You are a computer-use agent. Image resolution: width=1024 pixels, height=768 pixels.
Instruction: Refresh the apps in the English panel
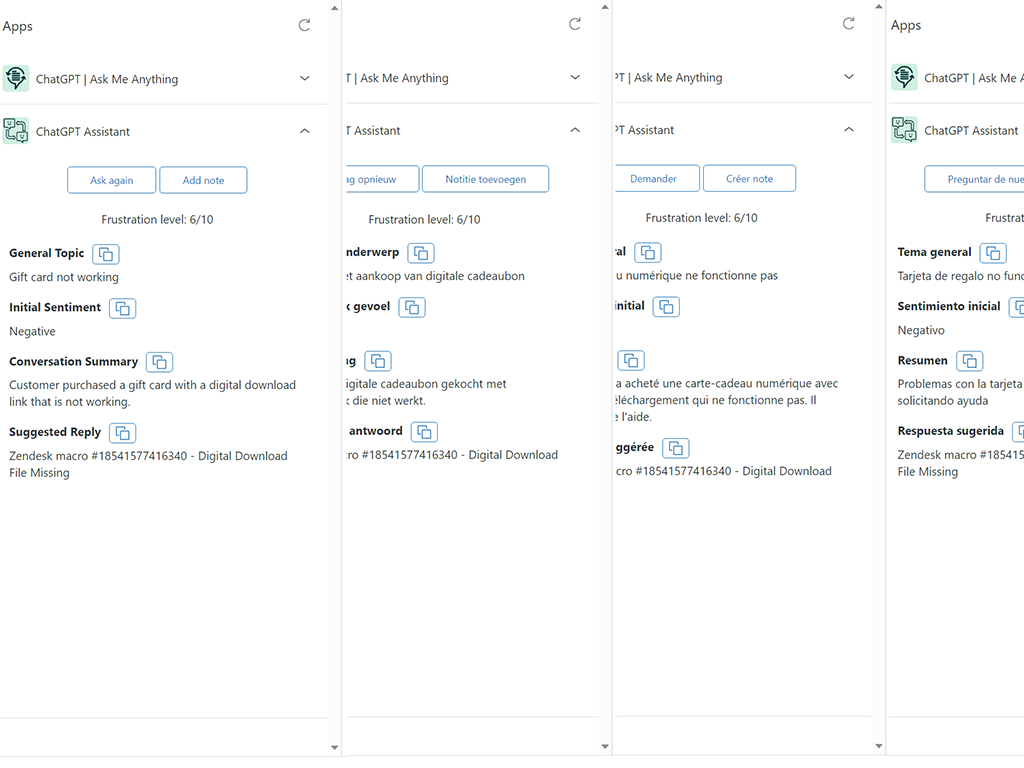tap(305, 25)
